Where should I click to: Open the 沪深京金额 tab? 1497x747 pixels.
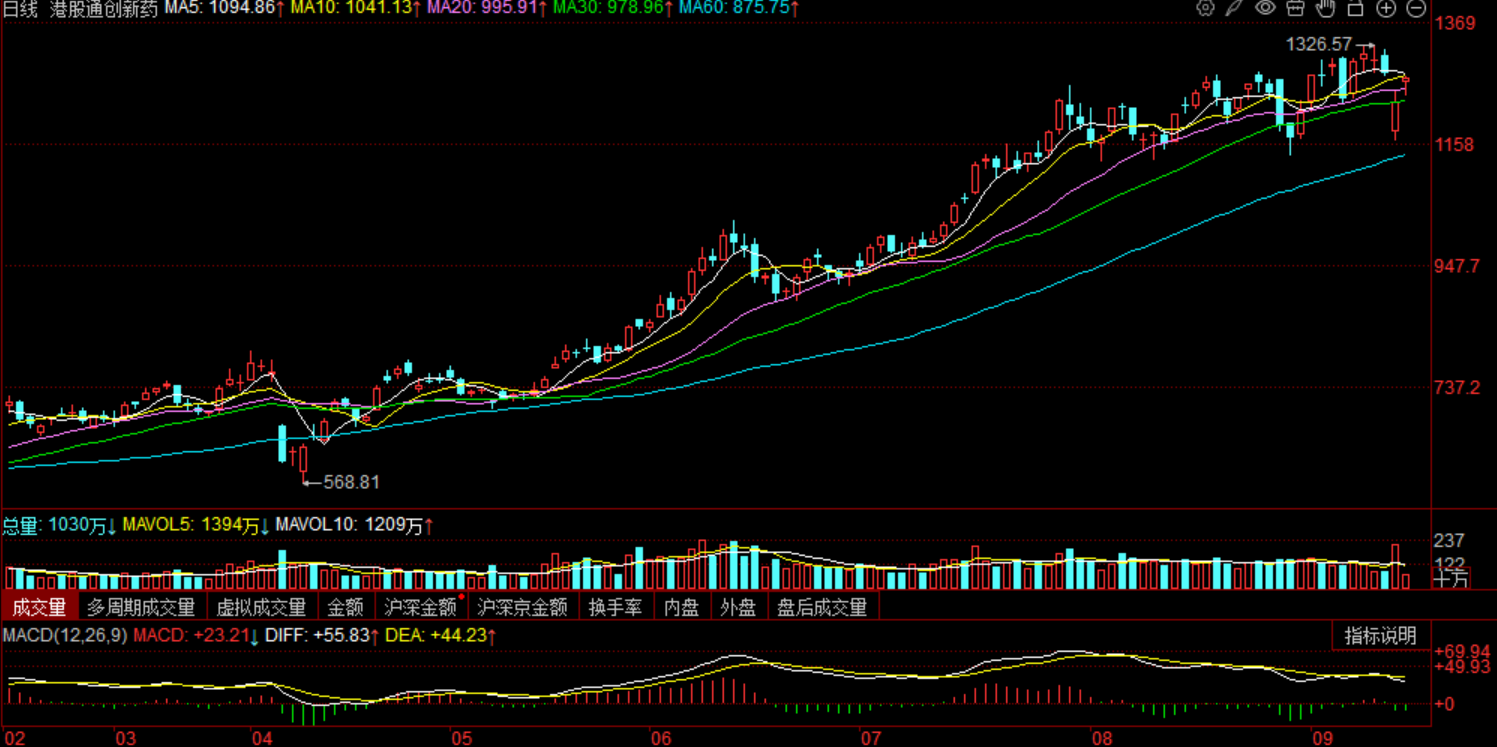[x=523, y=607]
